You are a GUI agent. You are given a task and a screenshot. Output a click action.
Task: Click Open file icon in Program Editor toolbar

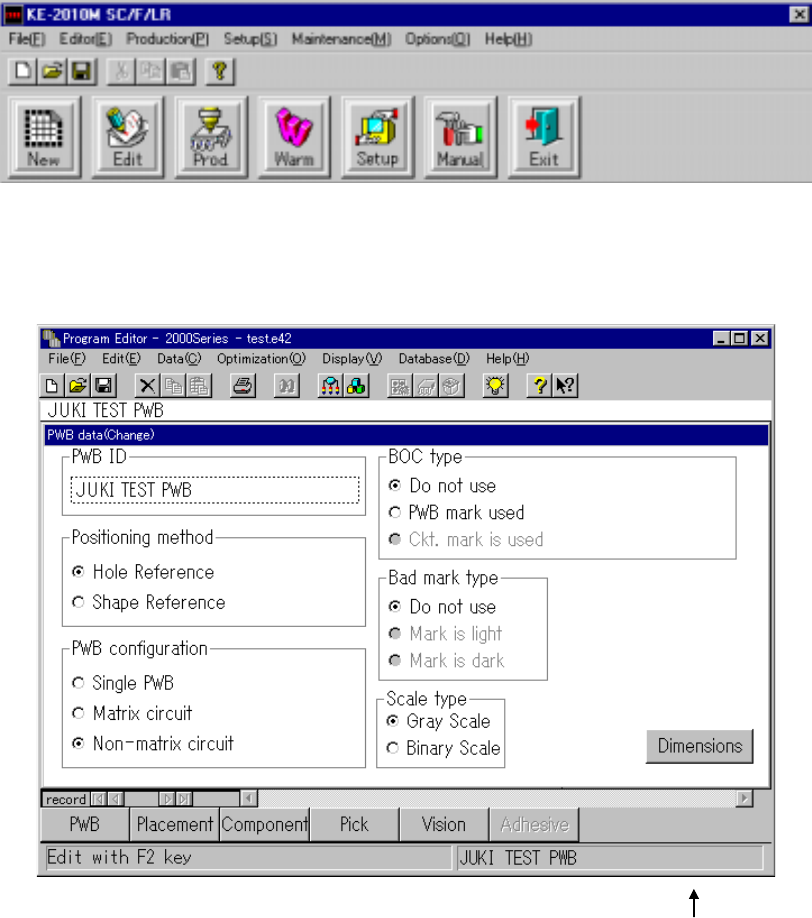pyautogui.click(x=78, y=386)
